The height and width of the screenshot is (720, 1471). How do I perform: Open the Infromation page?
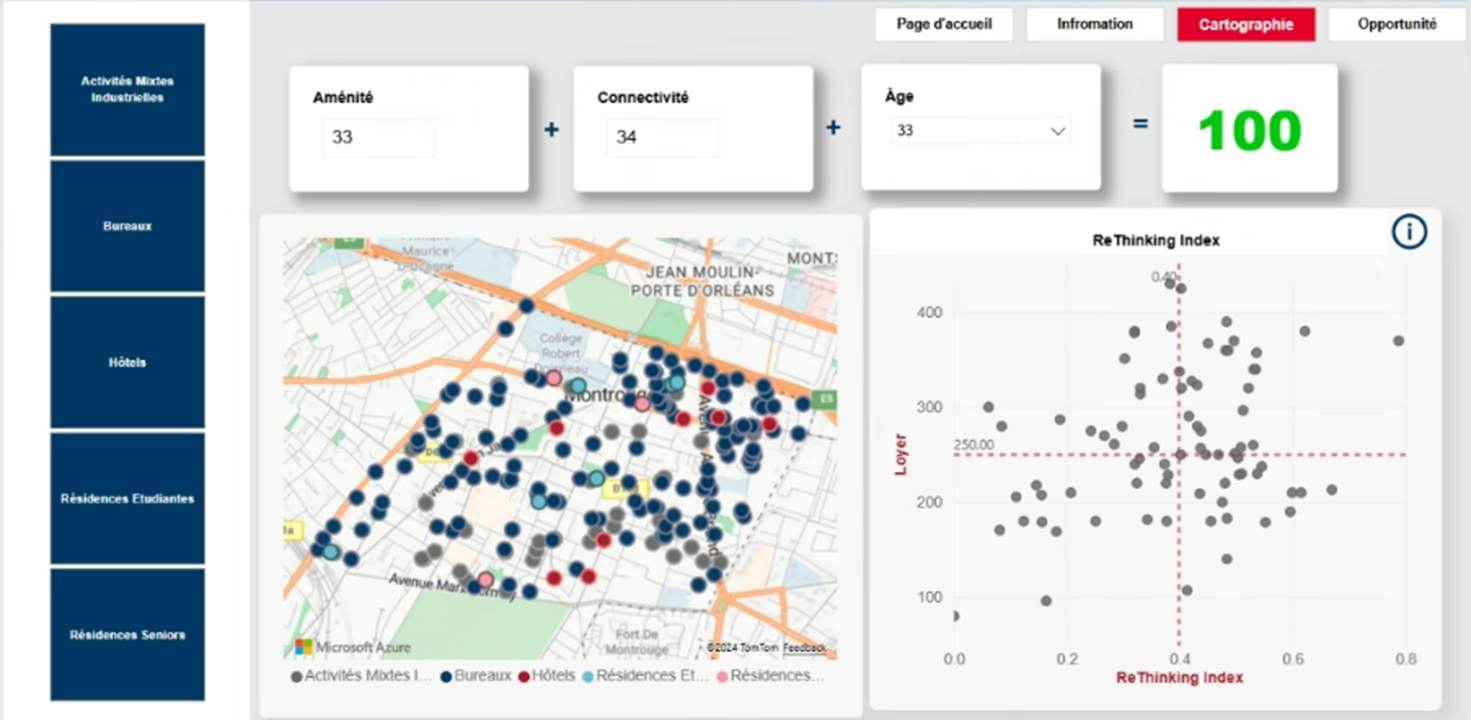point(1094,24)
